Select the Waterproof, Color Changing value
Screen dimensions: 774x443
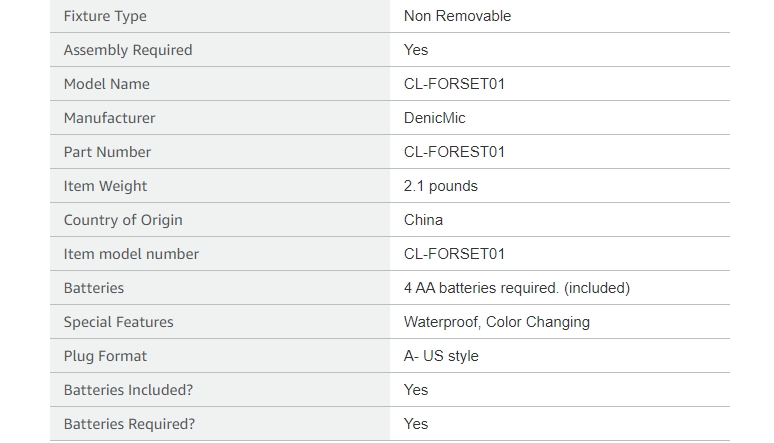(x=497, y=322)
